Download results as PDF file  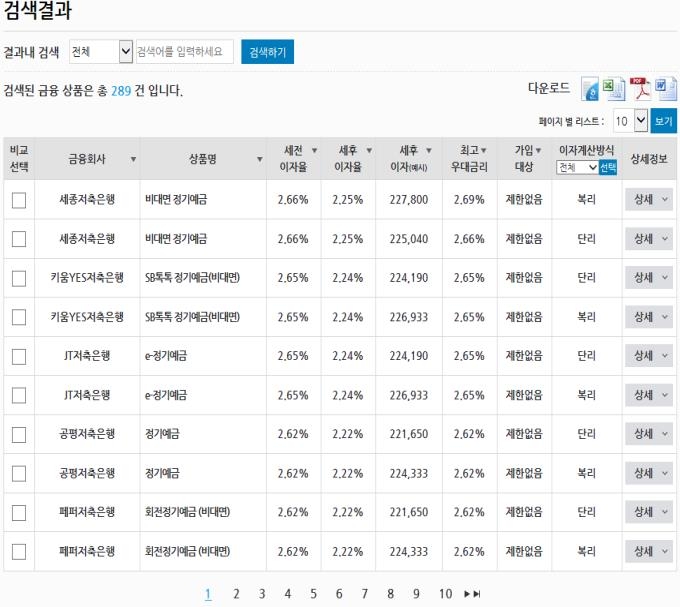click(641, 89)
